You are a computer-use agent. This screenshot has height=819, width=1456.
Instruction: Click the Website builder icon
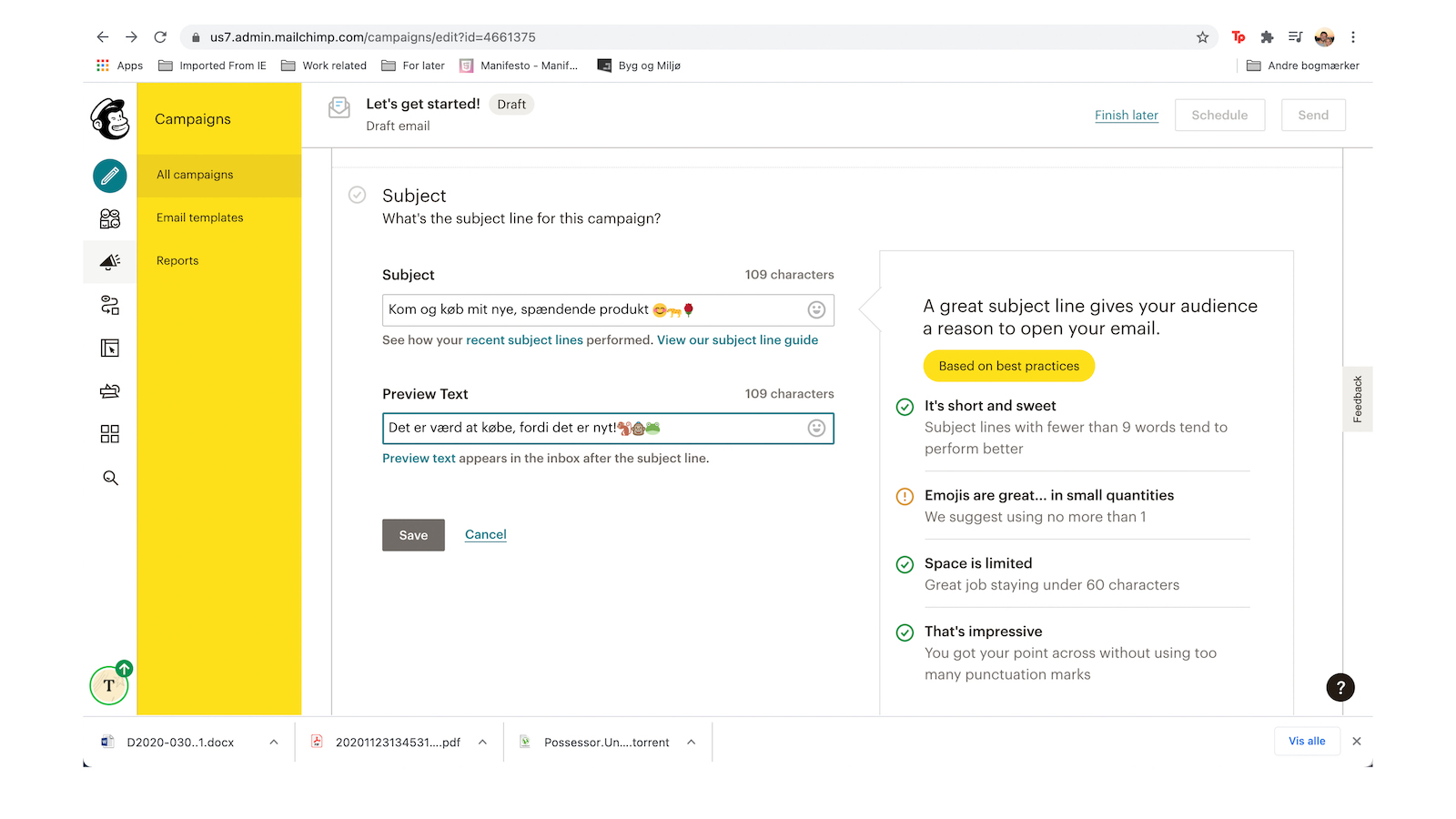click(x=109, y=348)
